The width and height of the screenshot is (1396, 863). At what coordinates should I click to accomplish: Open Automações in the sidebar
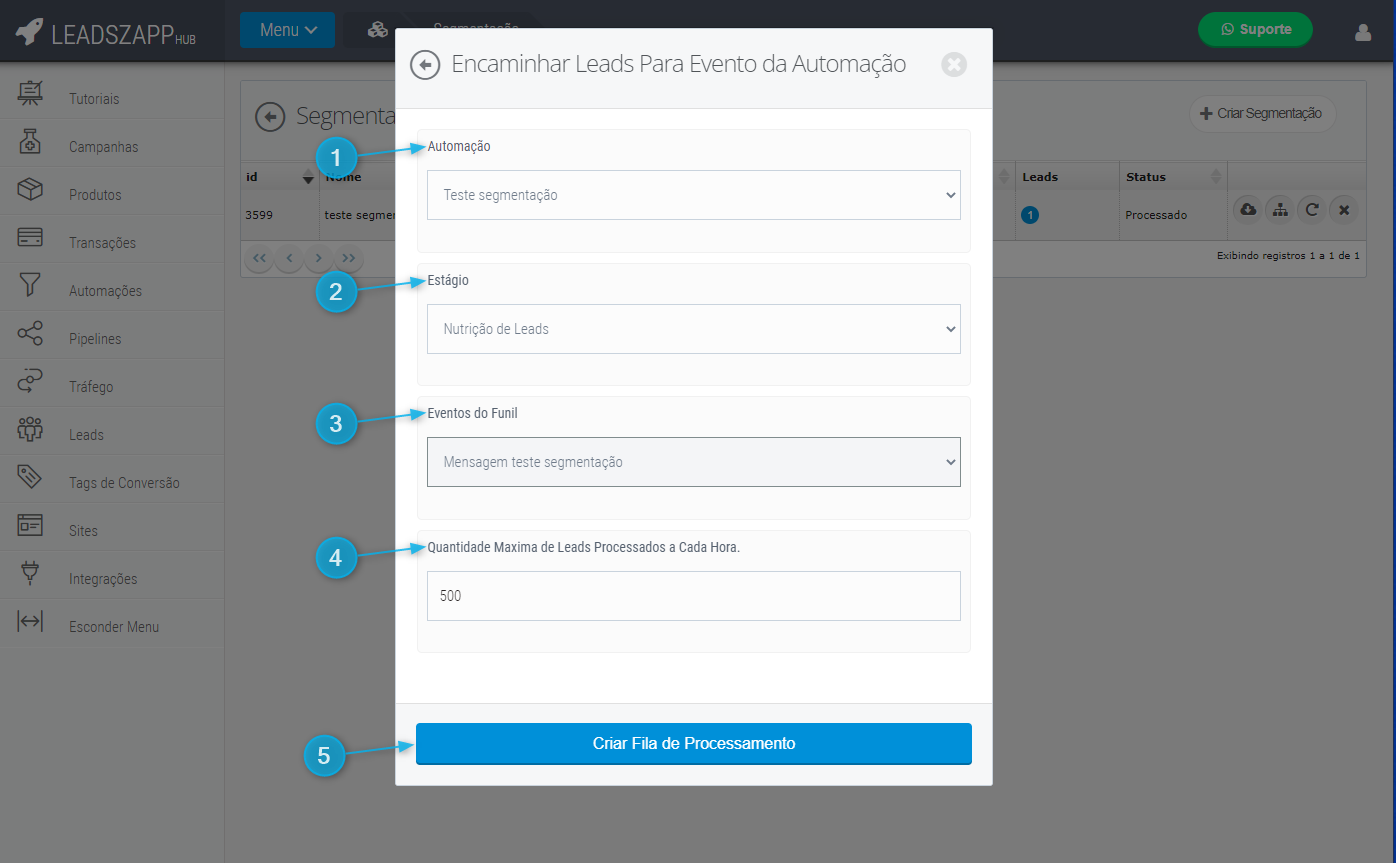[105, 291]
